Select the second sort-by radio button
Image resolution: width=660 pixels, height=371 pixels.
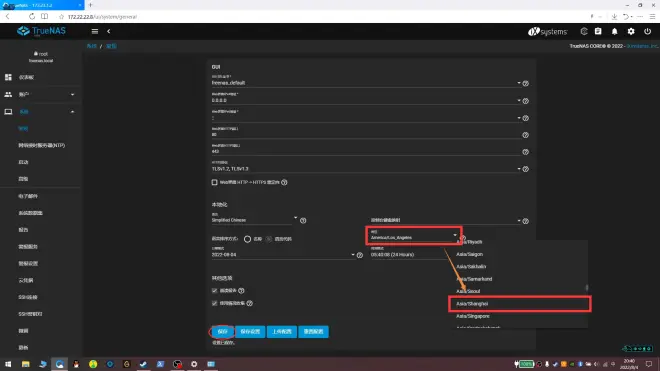tap(269, 239)
